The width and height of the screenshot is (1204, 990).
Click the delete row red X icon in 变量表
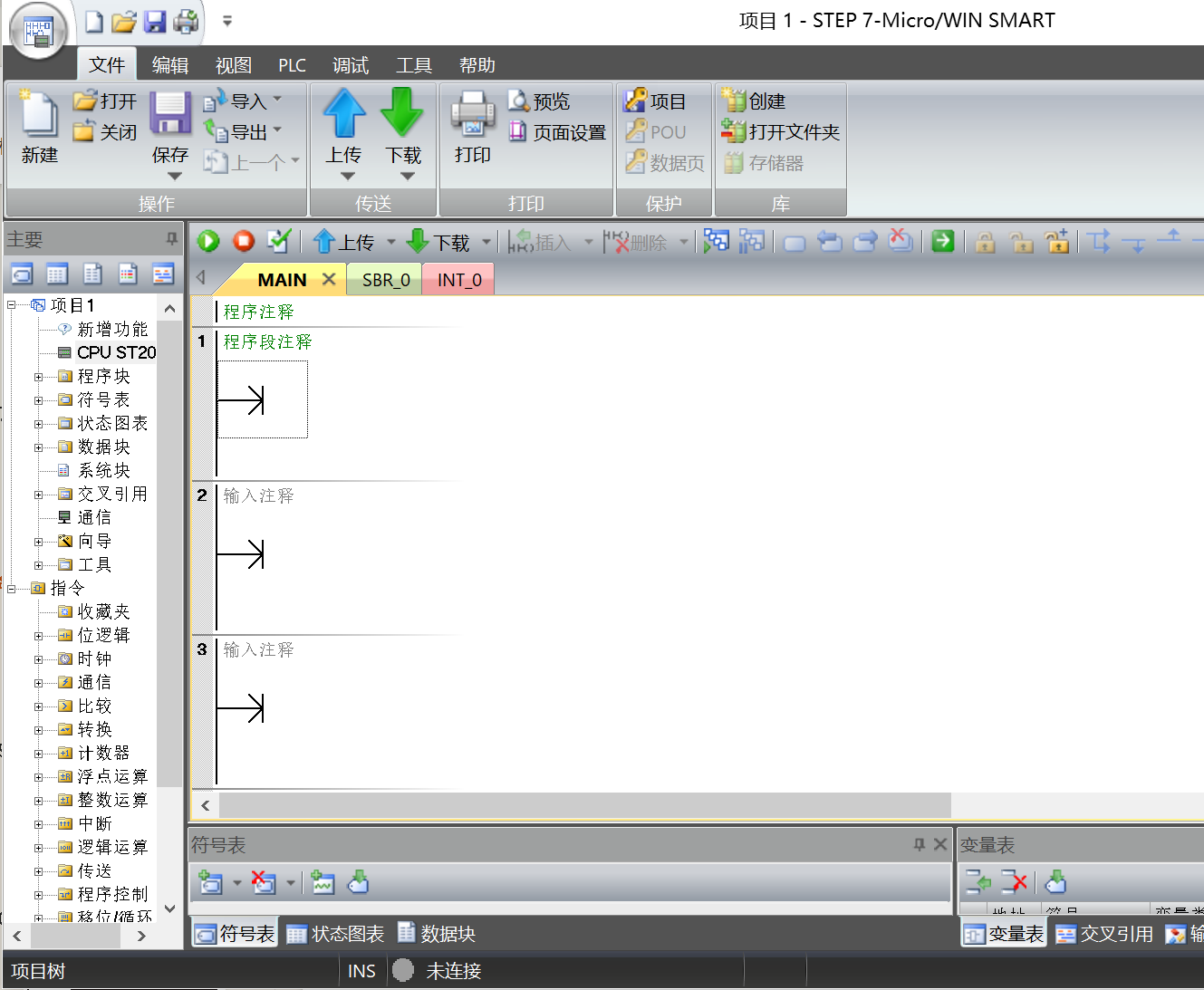click(x=1015, y=881)
